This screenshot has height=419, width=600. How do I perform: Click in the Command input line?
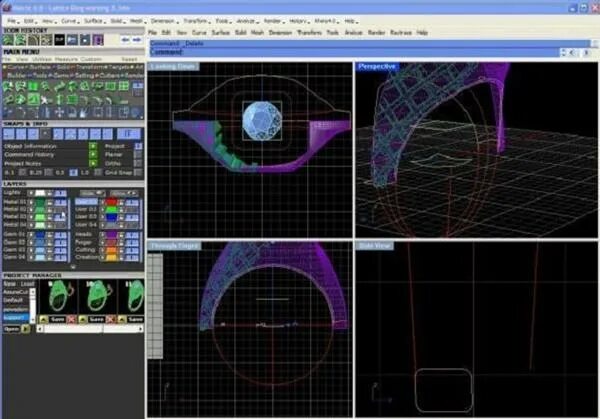(x=354, y=52)
